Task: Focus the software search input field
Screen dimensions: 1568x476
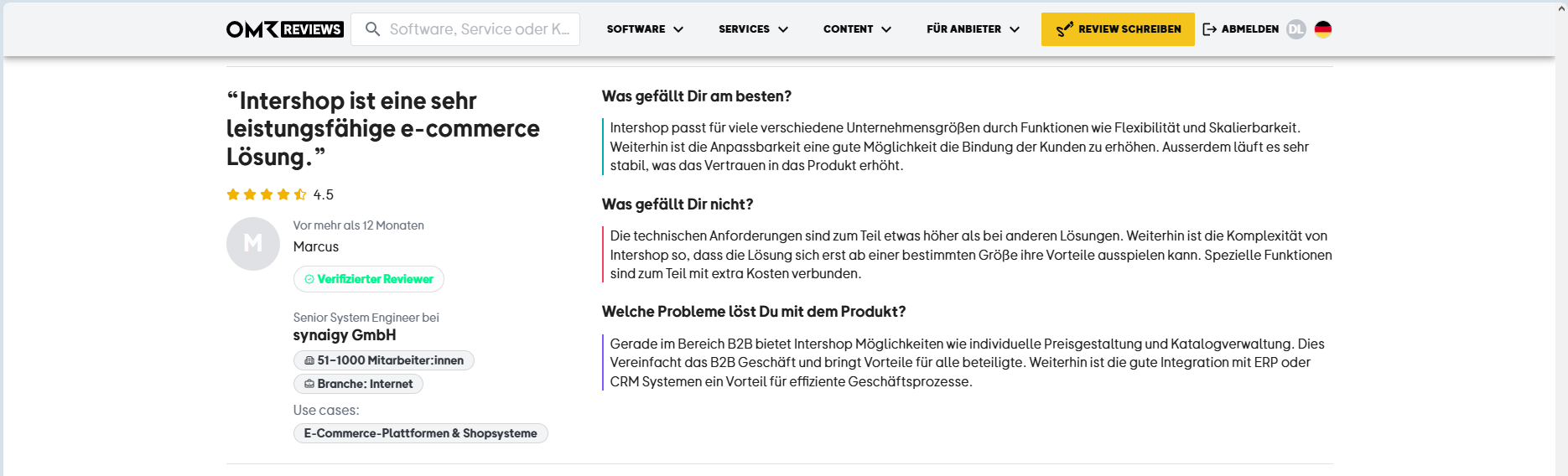Action: tap(479, 29)
